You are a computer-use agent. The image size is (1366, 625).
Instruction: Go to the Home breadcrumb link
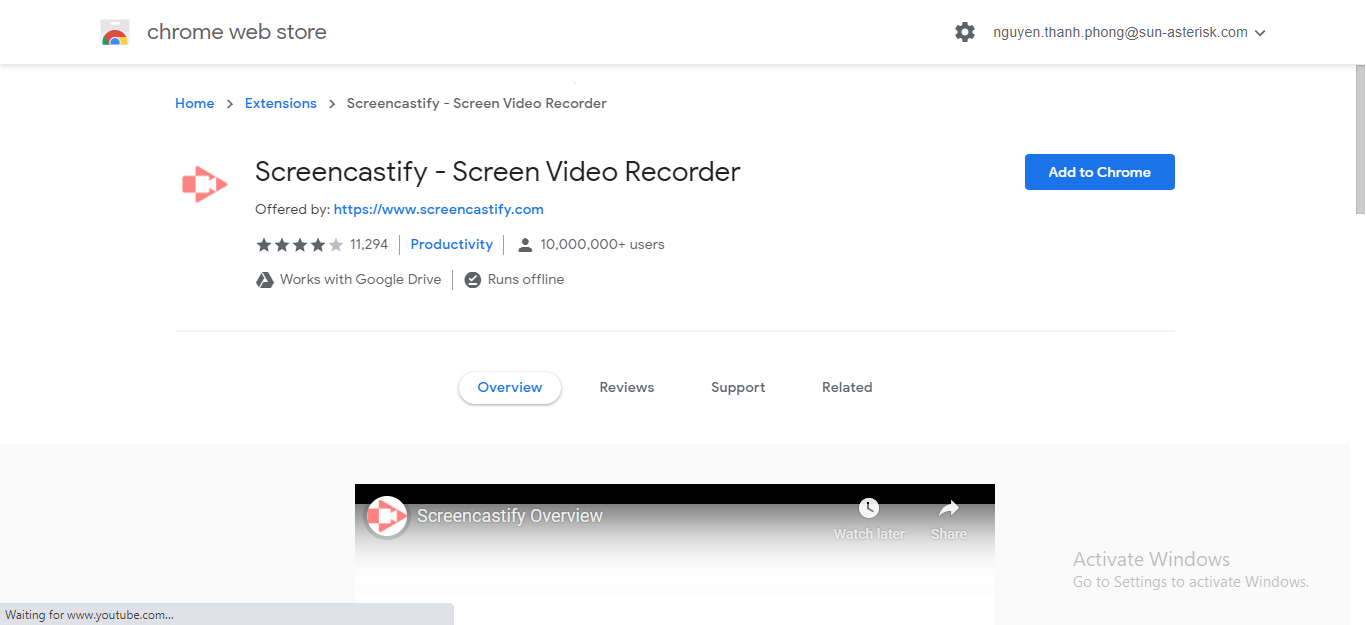pos(195,103)
